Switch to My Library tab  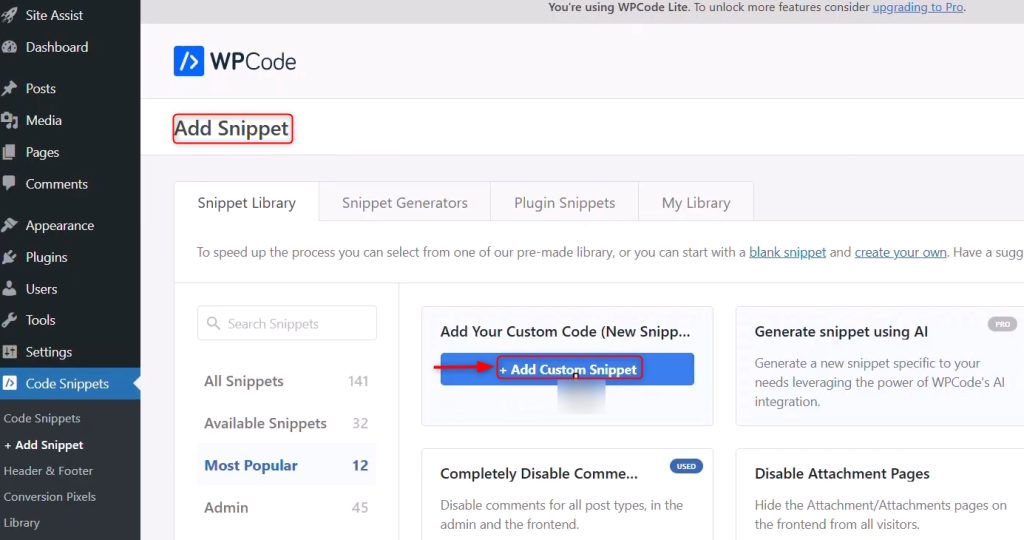tap(696, 202)
